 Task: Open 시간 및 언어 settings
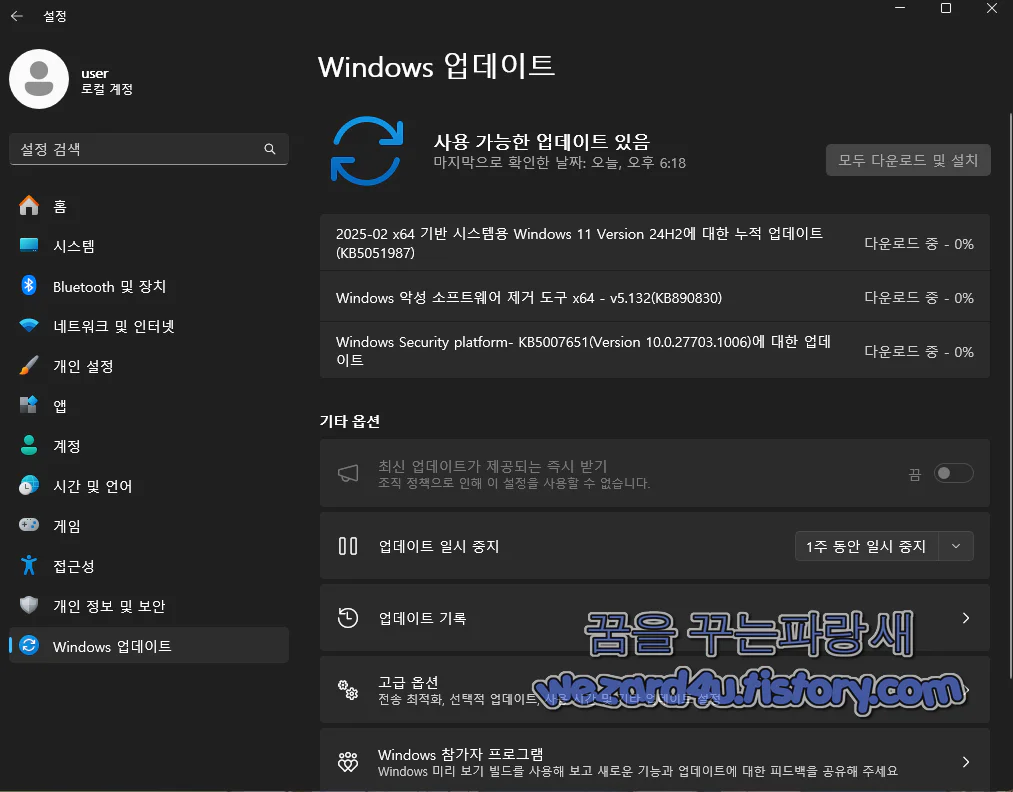[x=149, y=486]
